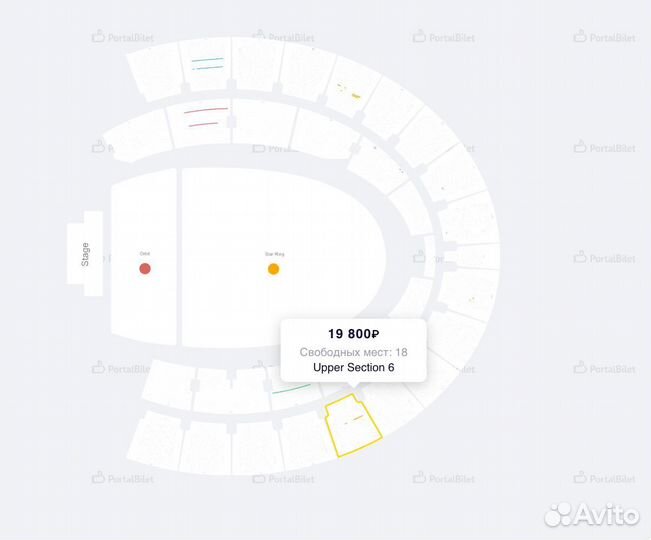The image size is (651, 540).
Task: Click the Upper Section 6 tooltip label
Action: tap(353, 367)
